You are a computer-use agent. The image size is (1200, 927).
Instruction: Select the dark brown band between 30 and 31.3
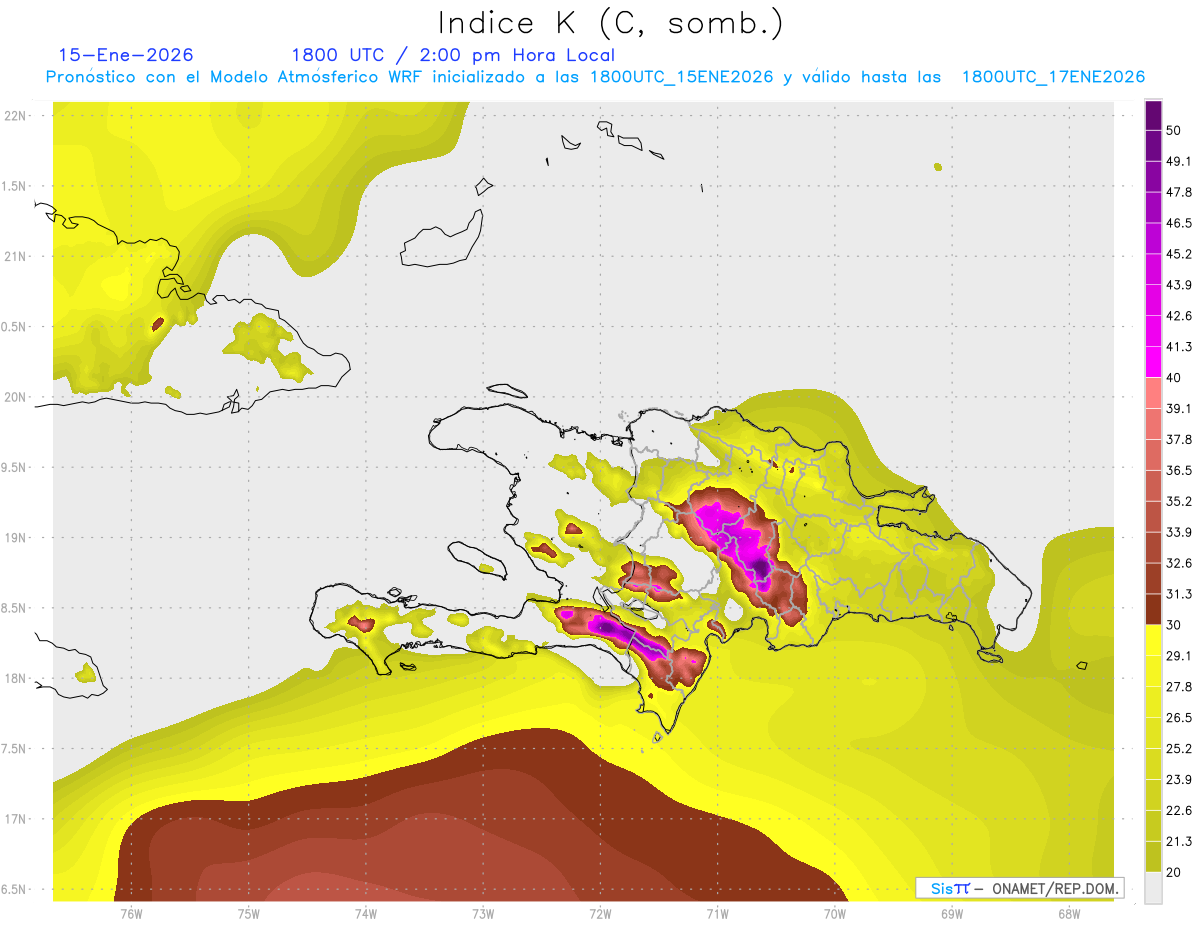pyautogui.click(x=1153, y=609)
